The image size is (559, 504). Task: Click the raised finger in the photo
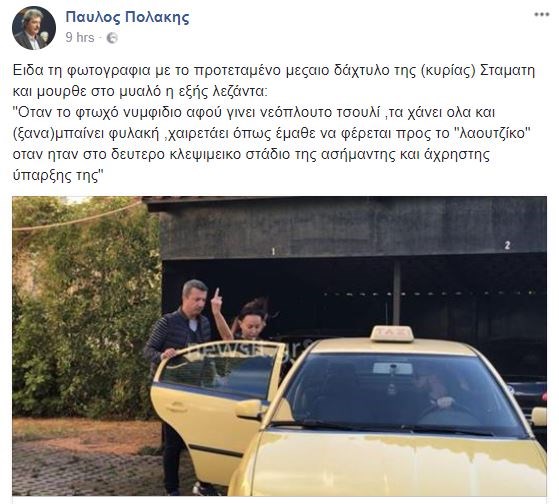(x=216, y=295)
